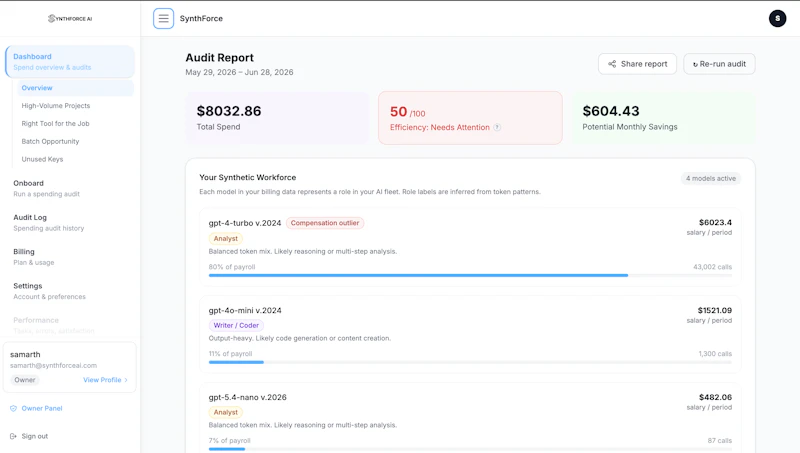
Task: Click the Sign out door icon
Action: click(x=13, y=436)
